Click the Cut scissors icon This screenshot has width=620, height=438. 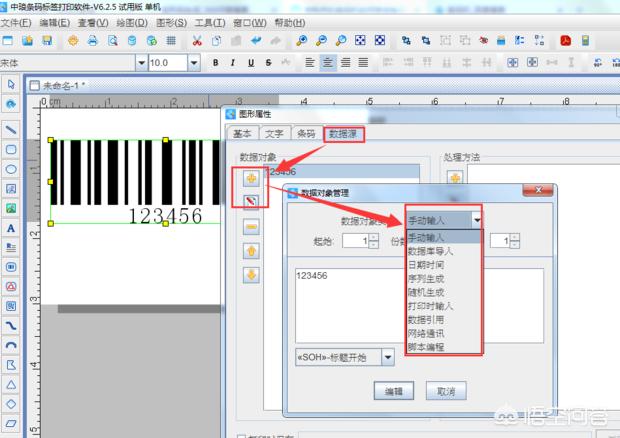197,41
